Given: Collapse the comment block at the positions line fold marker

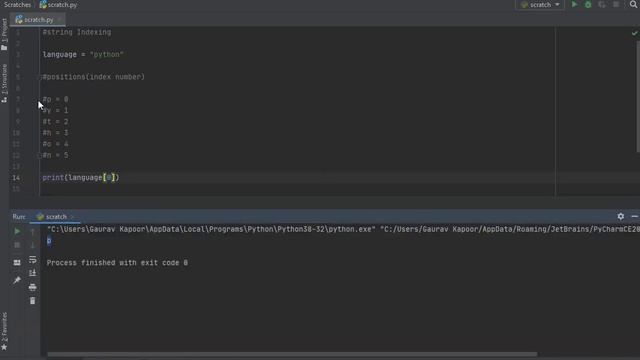Looking at the screenshot, I should [x=40, y=77].
